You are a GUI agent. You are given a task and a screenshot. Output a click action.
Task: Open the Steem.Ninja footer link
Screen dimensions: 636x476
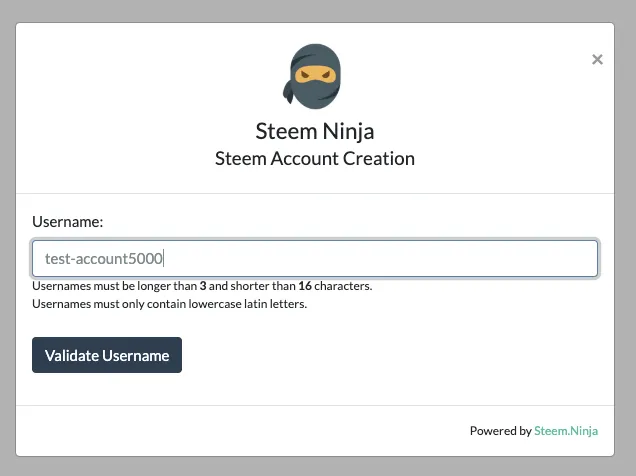pyautogui.click(x=566, y=431)
